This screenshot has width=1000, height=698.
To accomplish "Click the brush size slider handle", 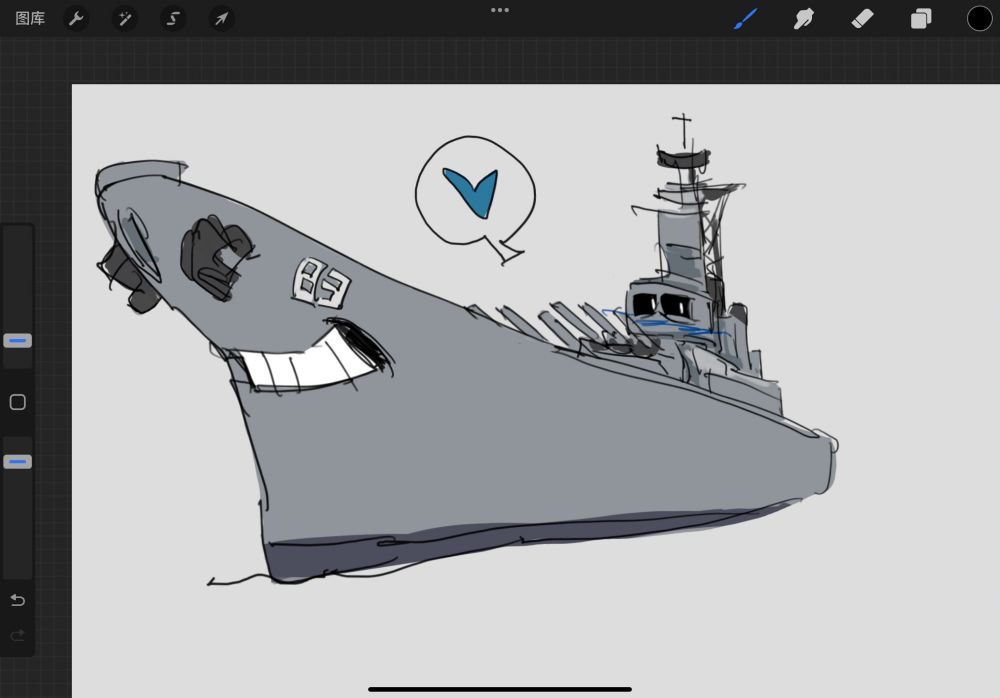I will point(17,341).
